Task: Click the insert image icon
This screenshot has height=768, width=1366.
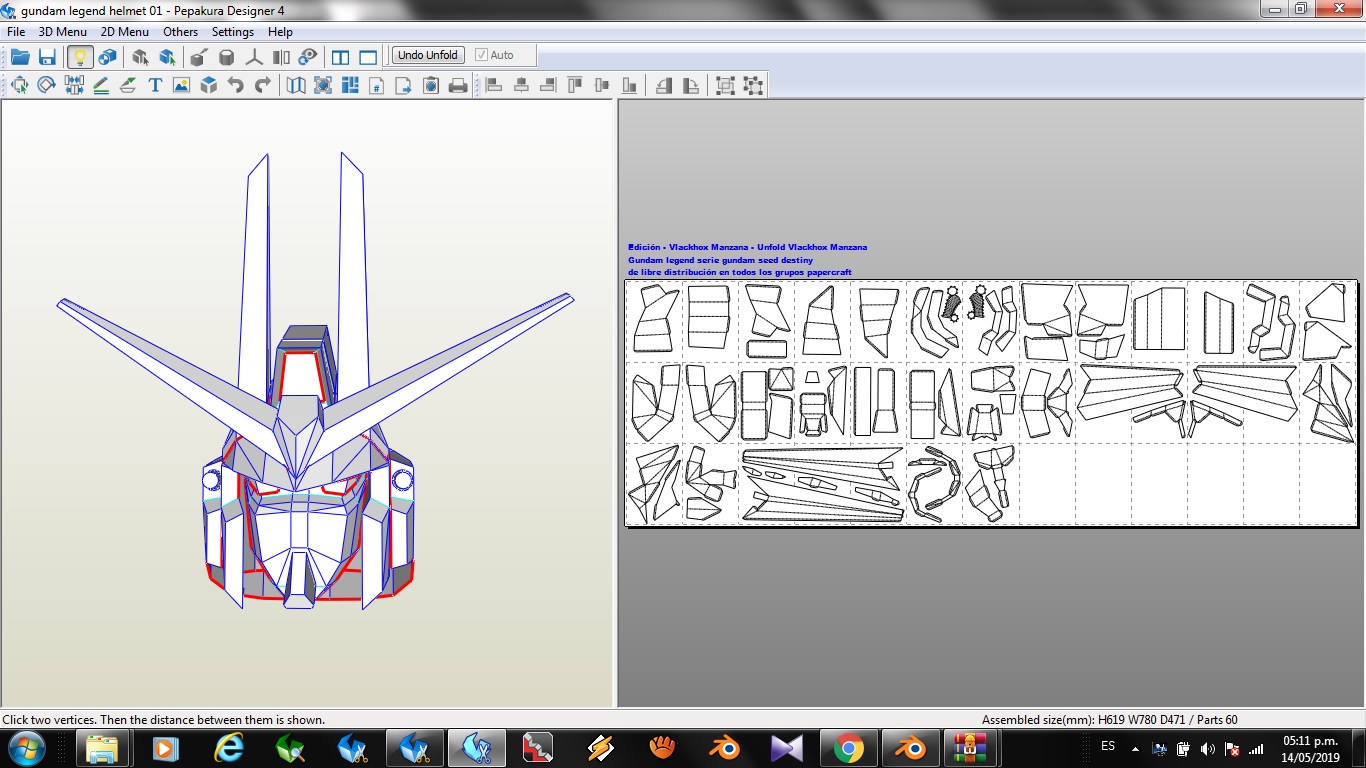Action: [x=181, y=85]
